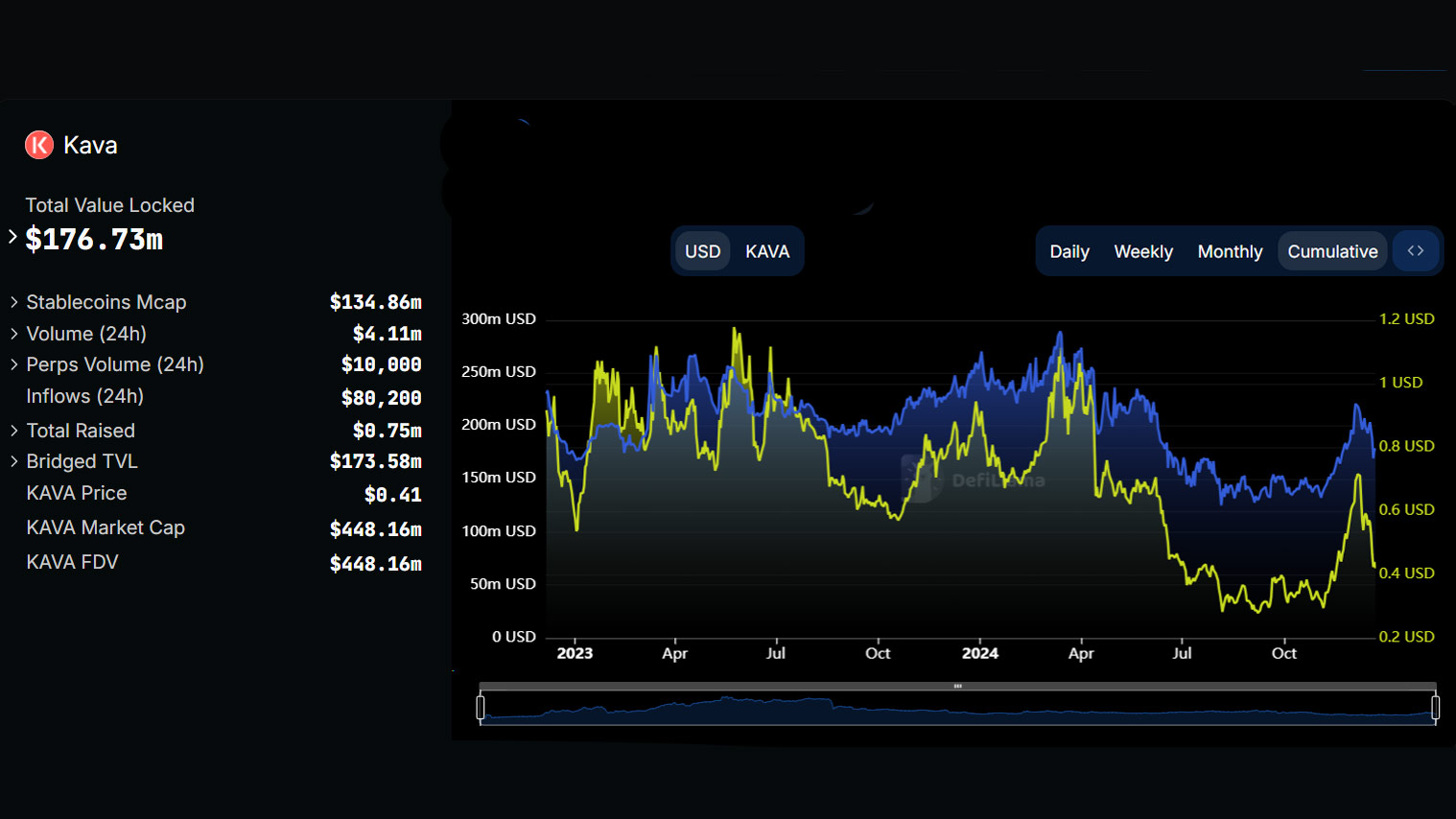Select the Monthly interval tab
Screen dimensions: 1456x819
click(1230, 251)
